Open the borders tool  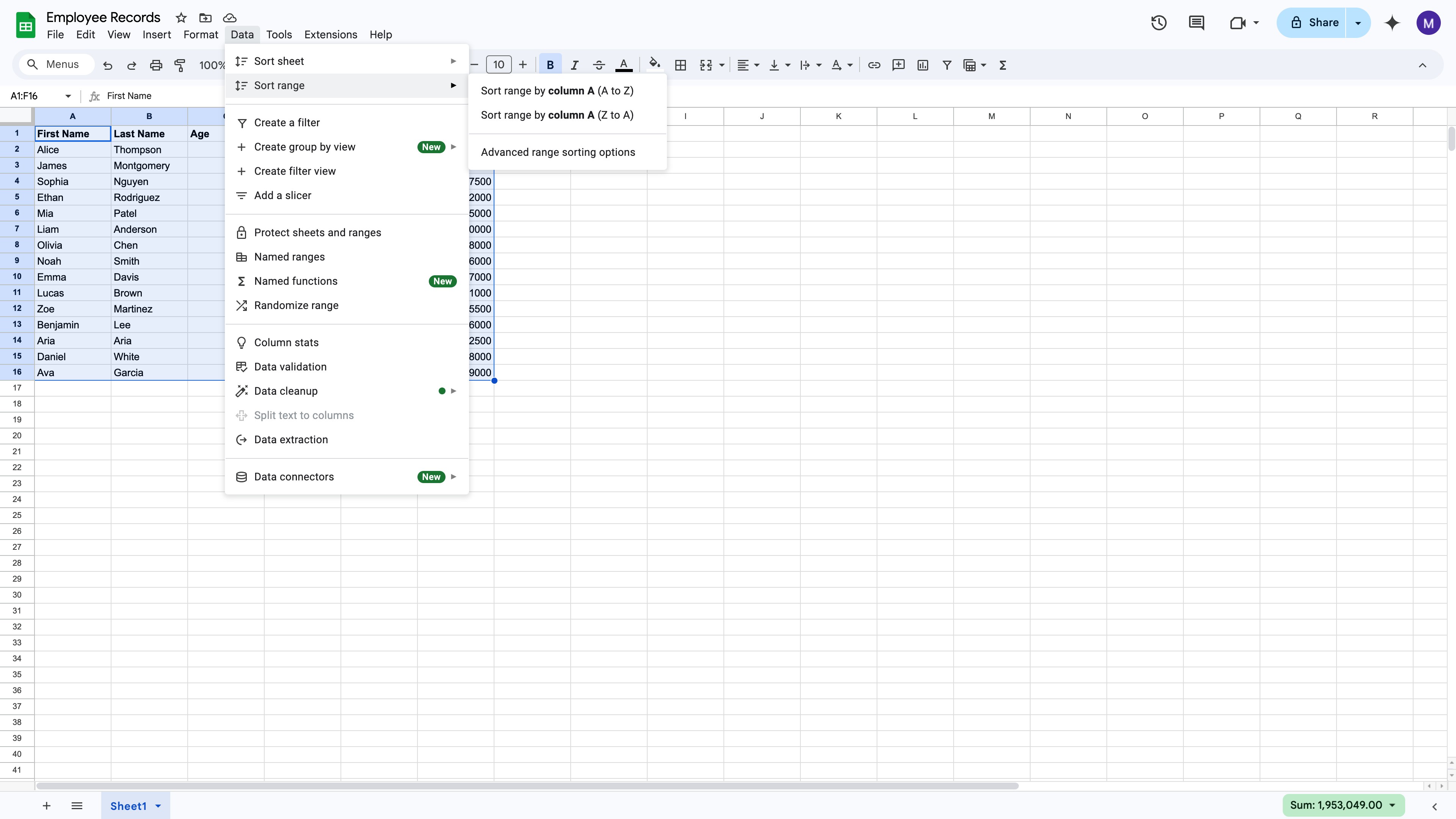tap(681, 65)
